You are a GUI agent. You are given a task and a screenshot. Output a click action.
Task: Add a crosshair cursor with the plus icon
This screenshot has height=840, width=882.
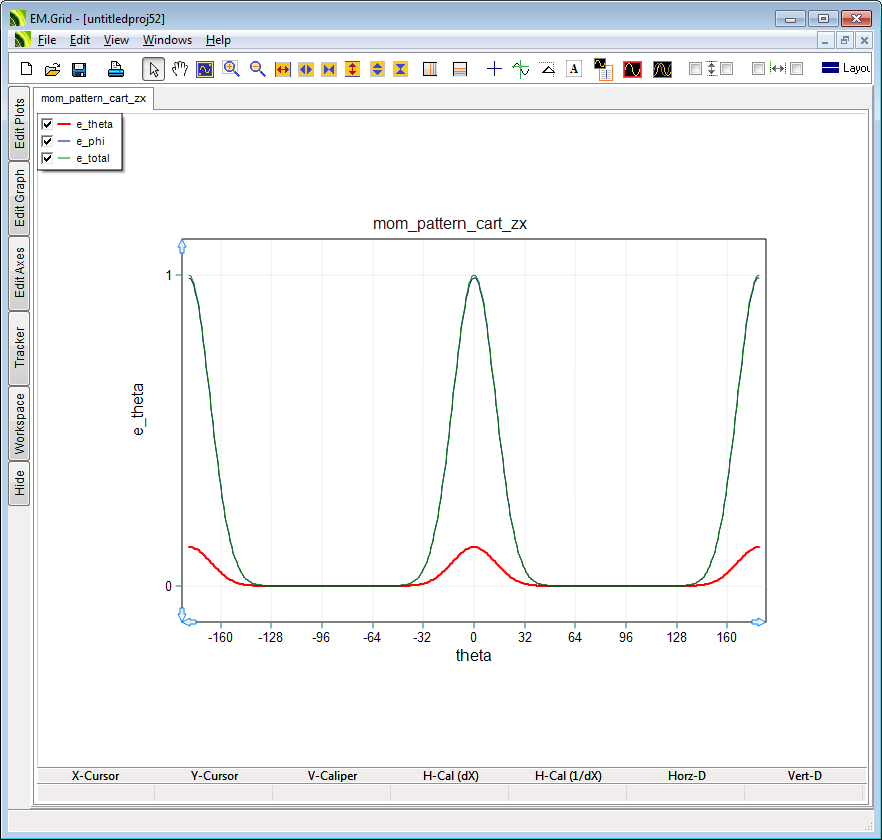click(494, 69)
